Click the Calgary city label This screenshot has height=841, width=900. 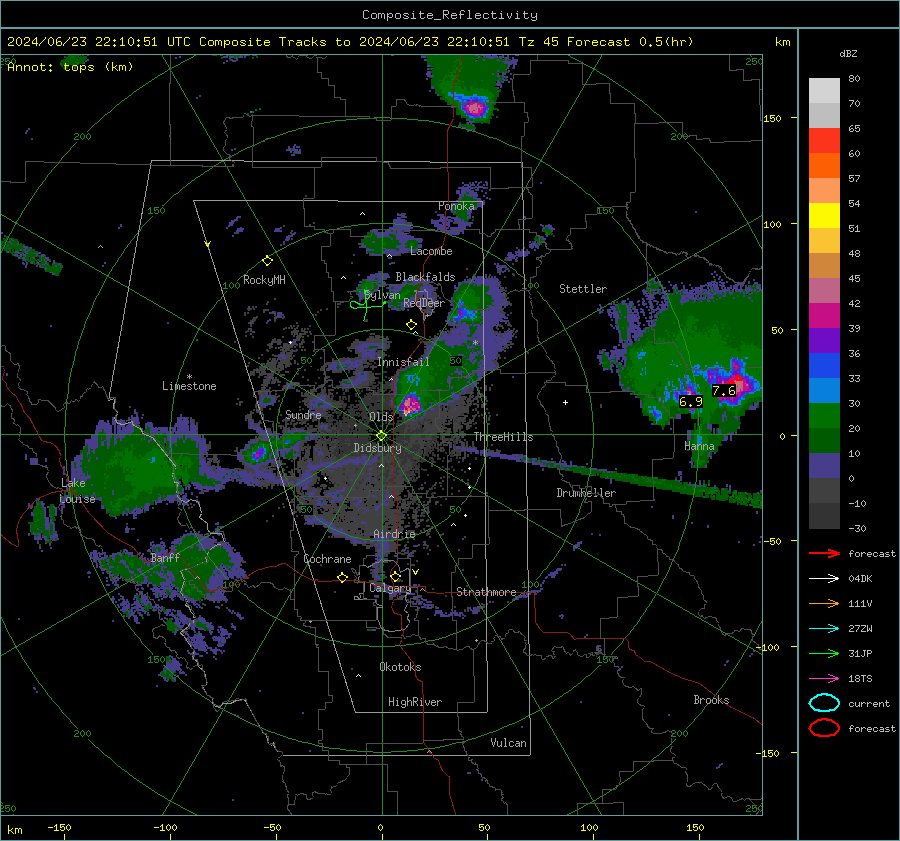click(390, 588)
